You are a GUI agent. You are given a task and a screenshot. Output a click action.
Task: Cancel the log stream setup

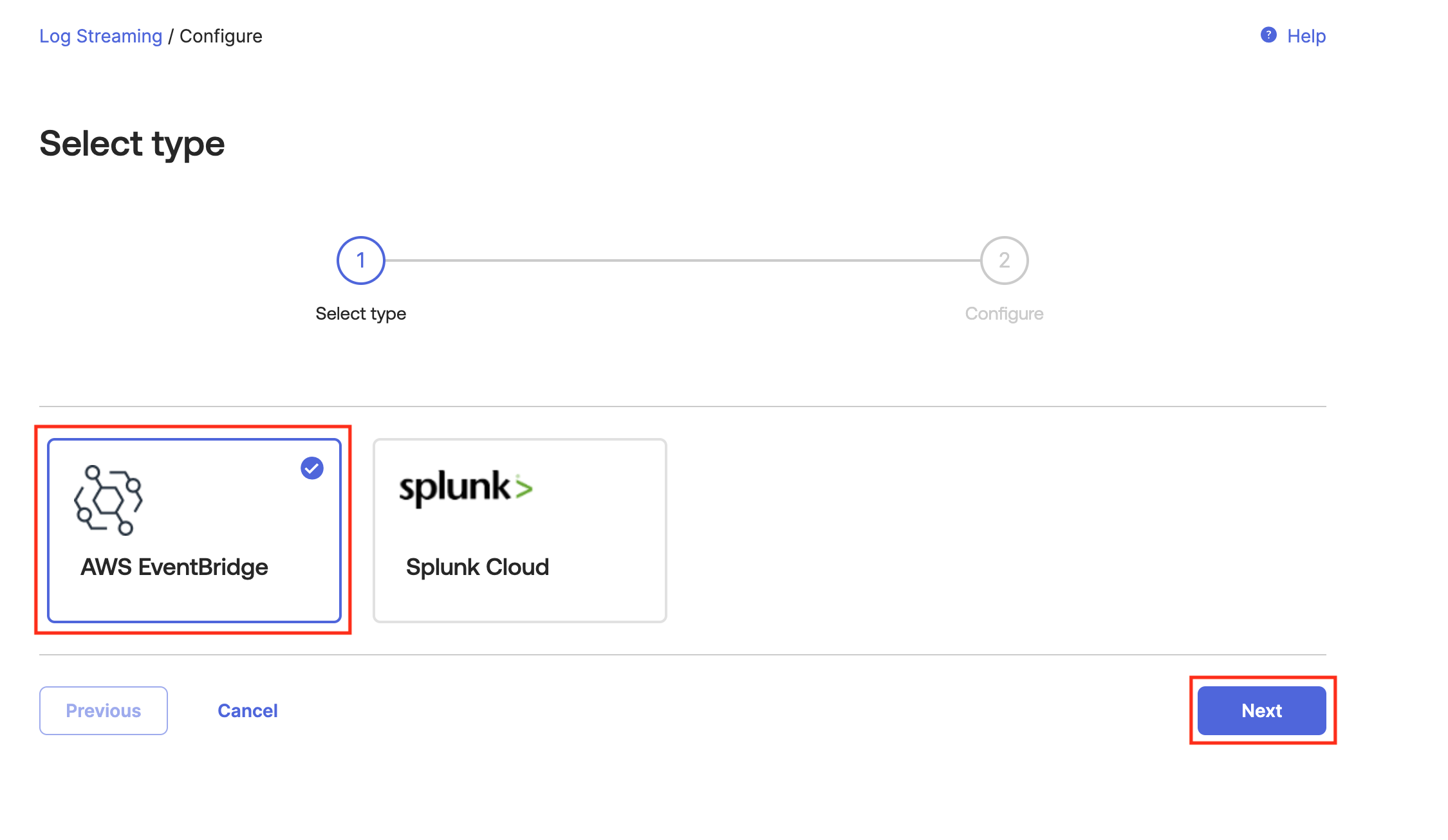coord(248,711)
